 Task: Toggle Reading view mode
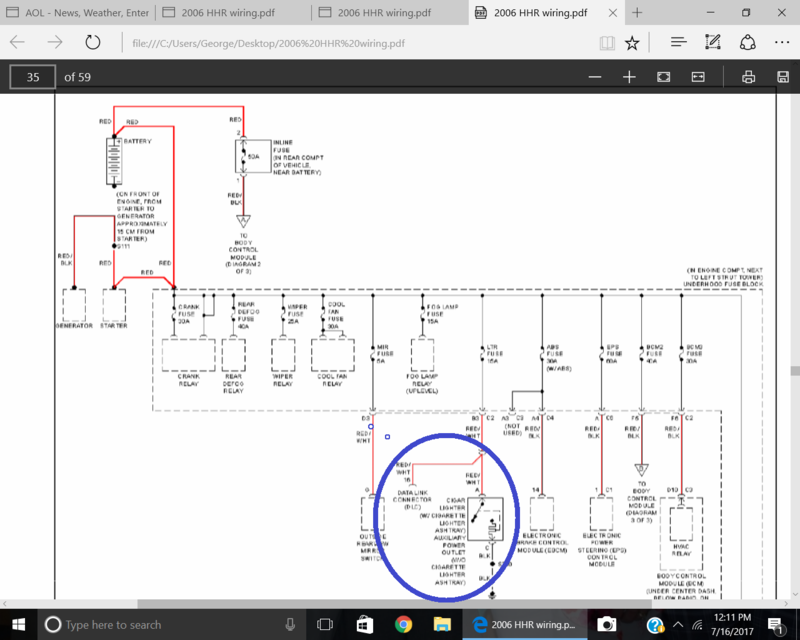(607, 43)
